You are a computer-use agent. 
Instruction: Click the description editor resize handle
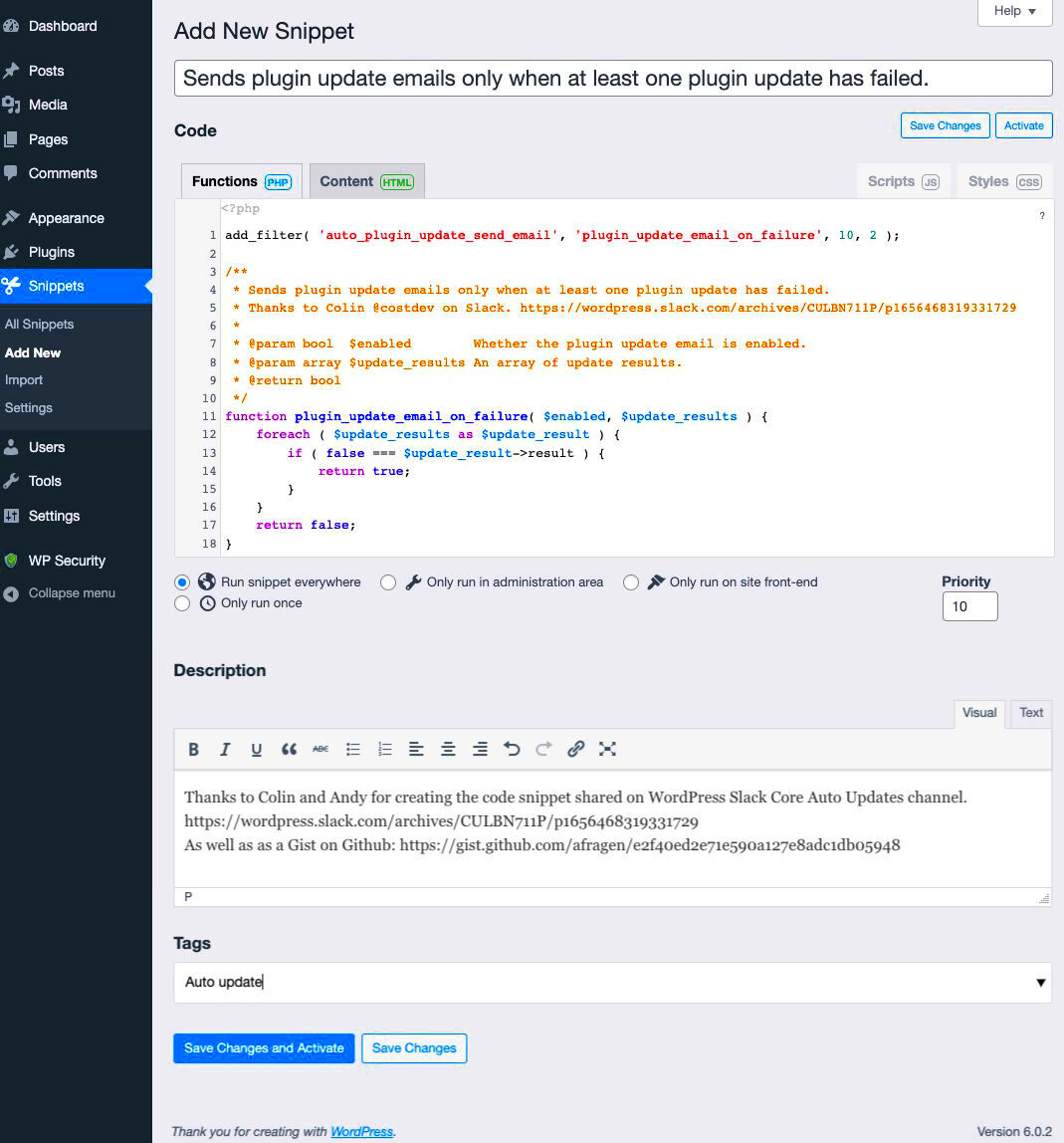coord(1044,899)
